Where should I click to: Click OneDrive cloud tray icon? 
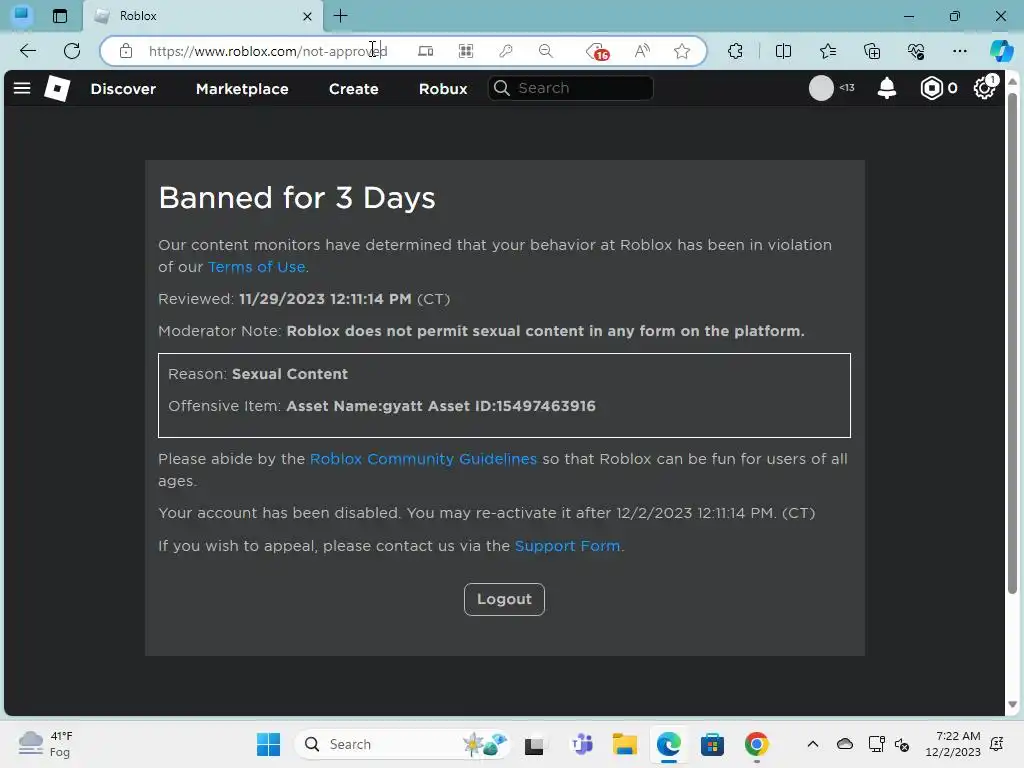tap(845, 744)
